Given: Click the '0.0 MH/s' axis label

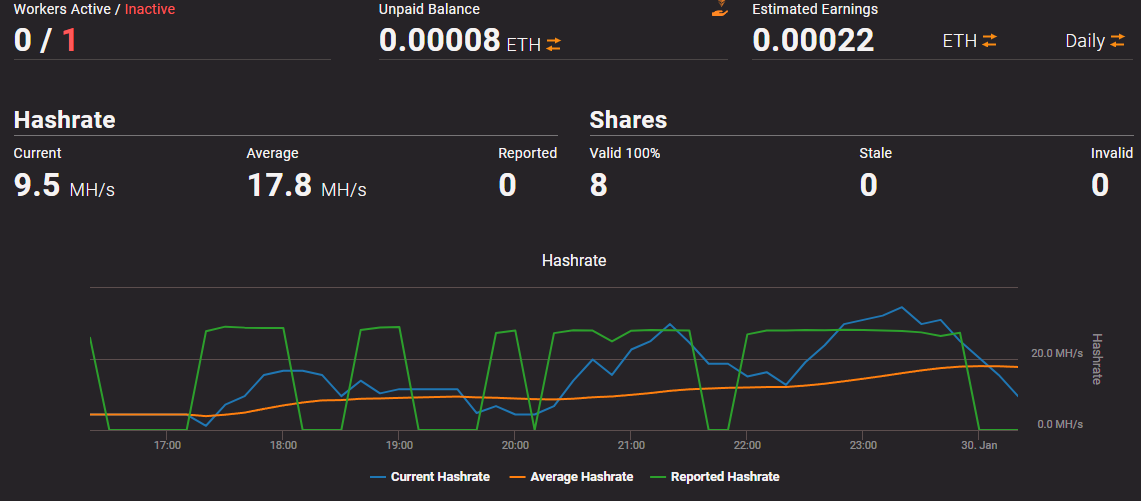Looking at the screenshot, I should click(x=1060, y=424).
